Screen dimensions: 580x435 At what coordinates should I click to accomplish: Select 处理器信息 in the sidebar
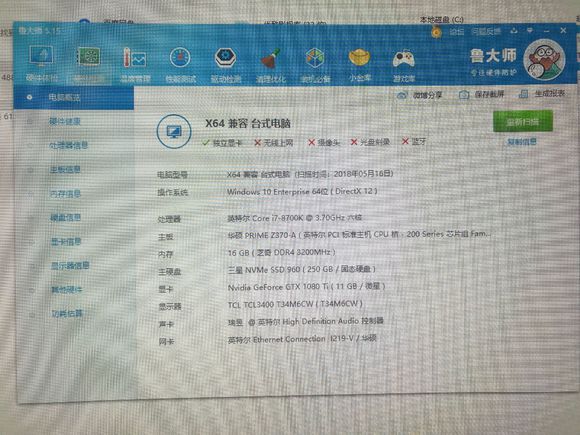click(68, 145)
